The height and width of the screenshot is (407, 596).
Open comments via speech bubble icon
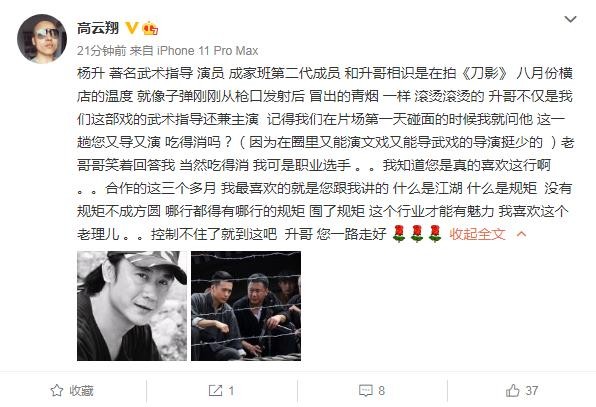pos(366,391)
